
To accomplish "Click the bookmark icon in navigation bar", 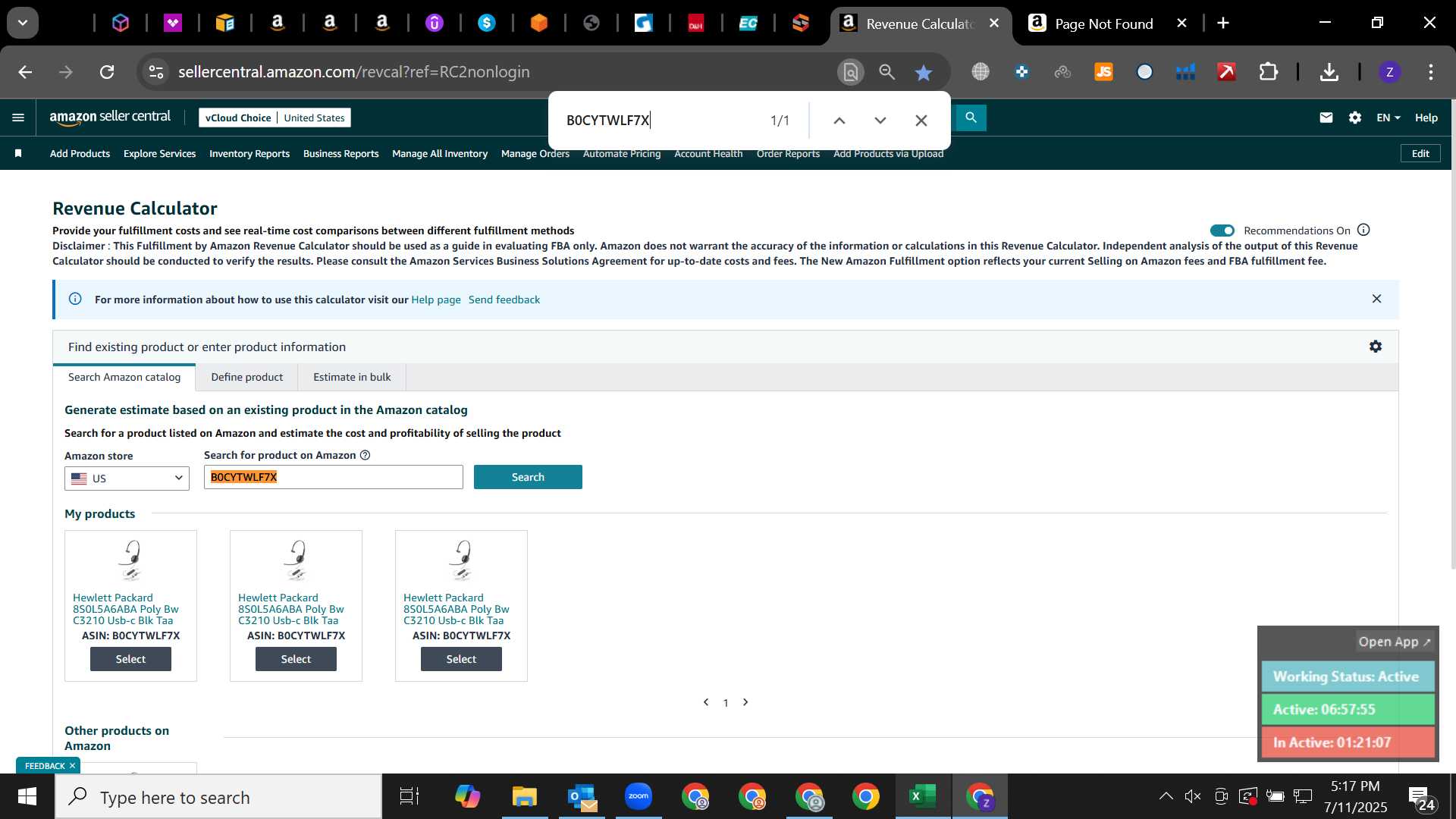I will 18,153.
